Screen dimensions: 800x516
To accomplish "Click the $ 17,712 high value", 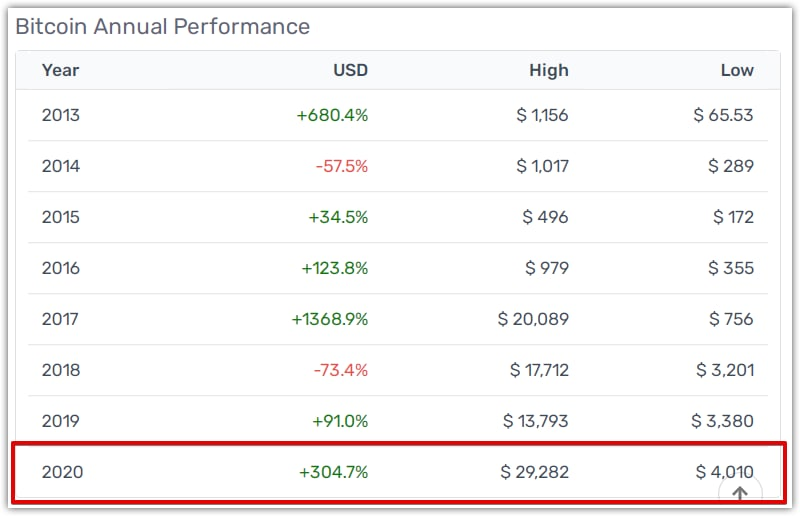I will [x=539, y=370].
